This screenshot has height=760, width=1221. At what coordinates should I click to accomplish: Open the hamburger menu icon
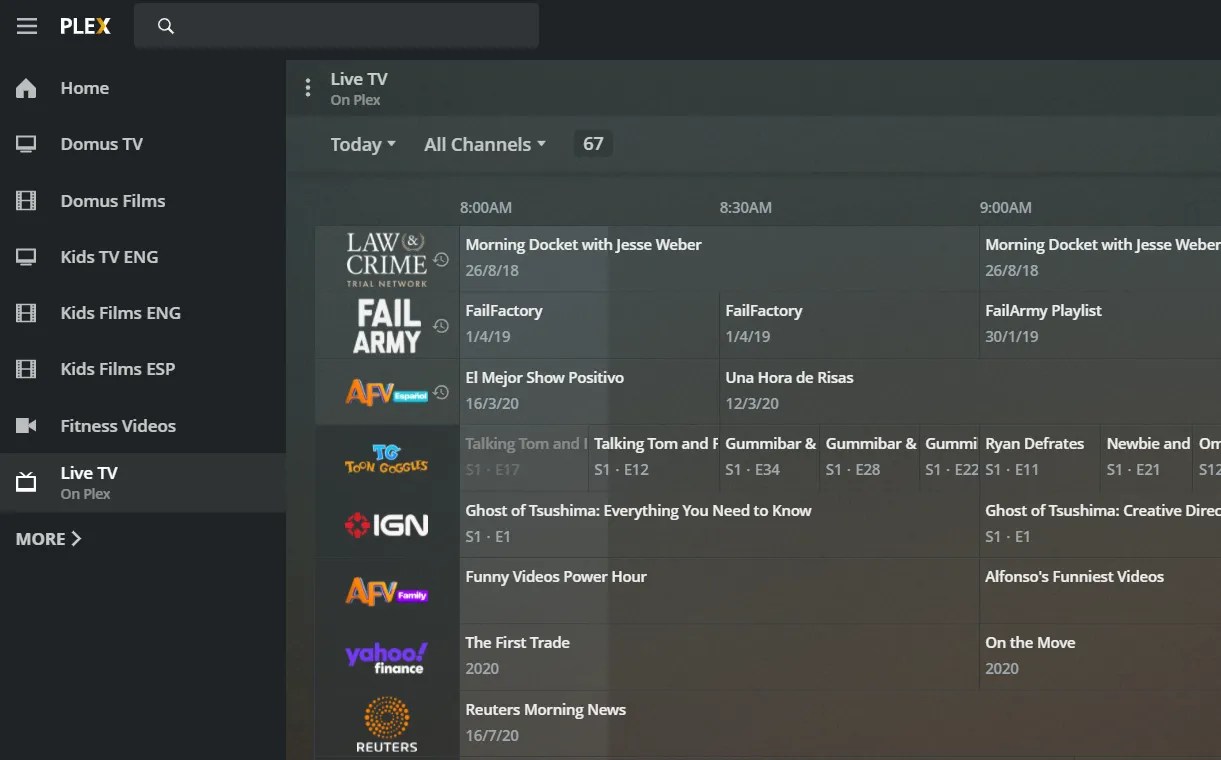click(x=26, y=26)
